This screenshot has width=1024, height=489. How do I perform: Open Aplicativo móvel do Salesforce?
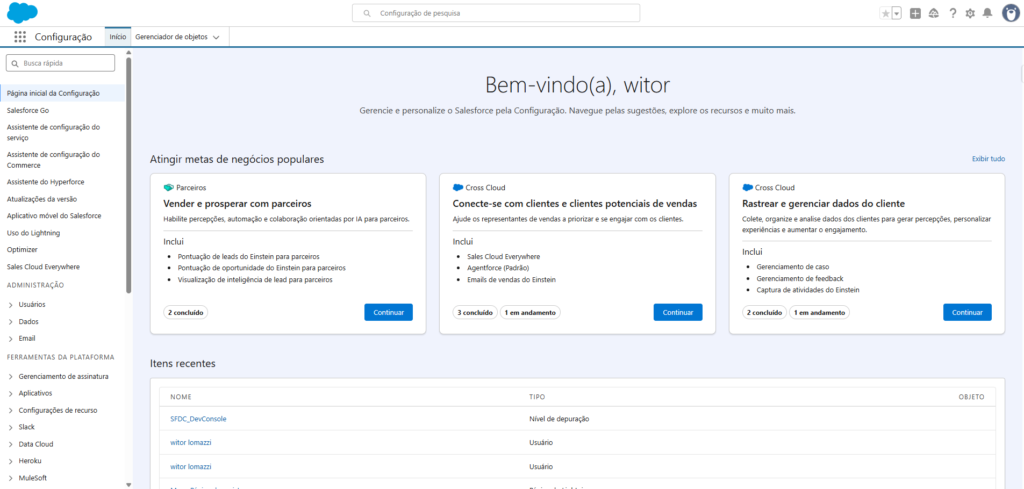coord(54,215)
